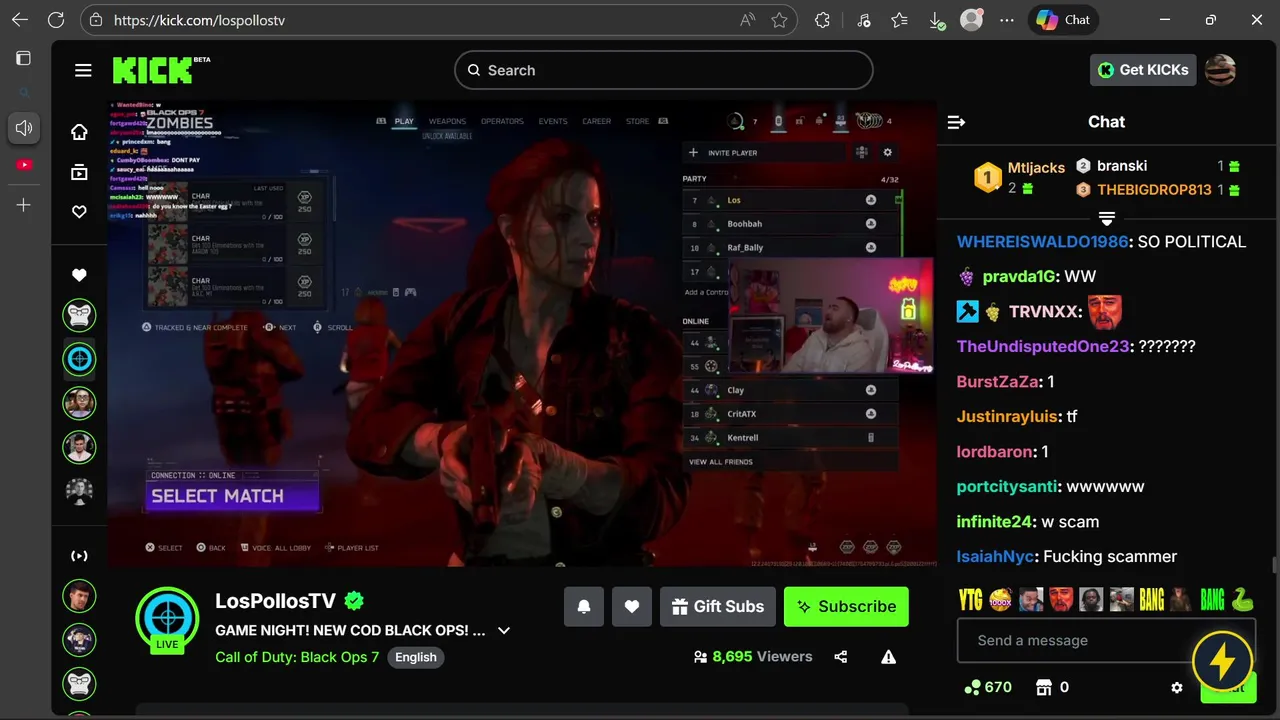This screenshot has width=1280, height=720.
Task: Click the green channel points icon showing 670
Action: click(x=971, y=687)
